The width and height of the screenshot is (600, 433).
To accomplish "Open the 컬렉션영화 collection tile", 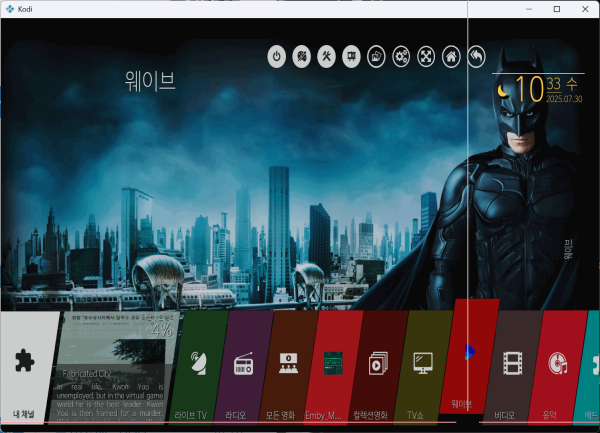I will click(378, 366).
